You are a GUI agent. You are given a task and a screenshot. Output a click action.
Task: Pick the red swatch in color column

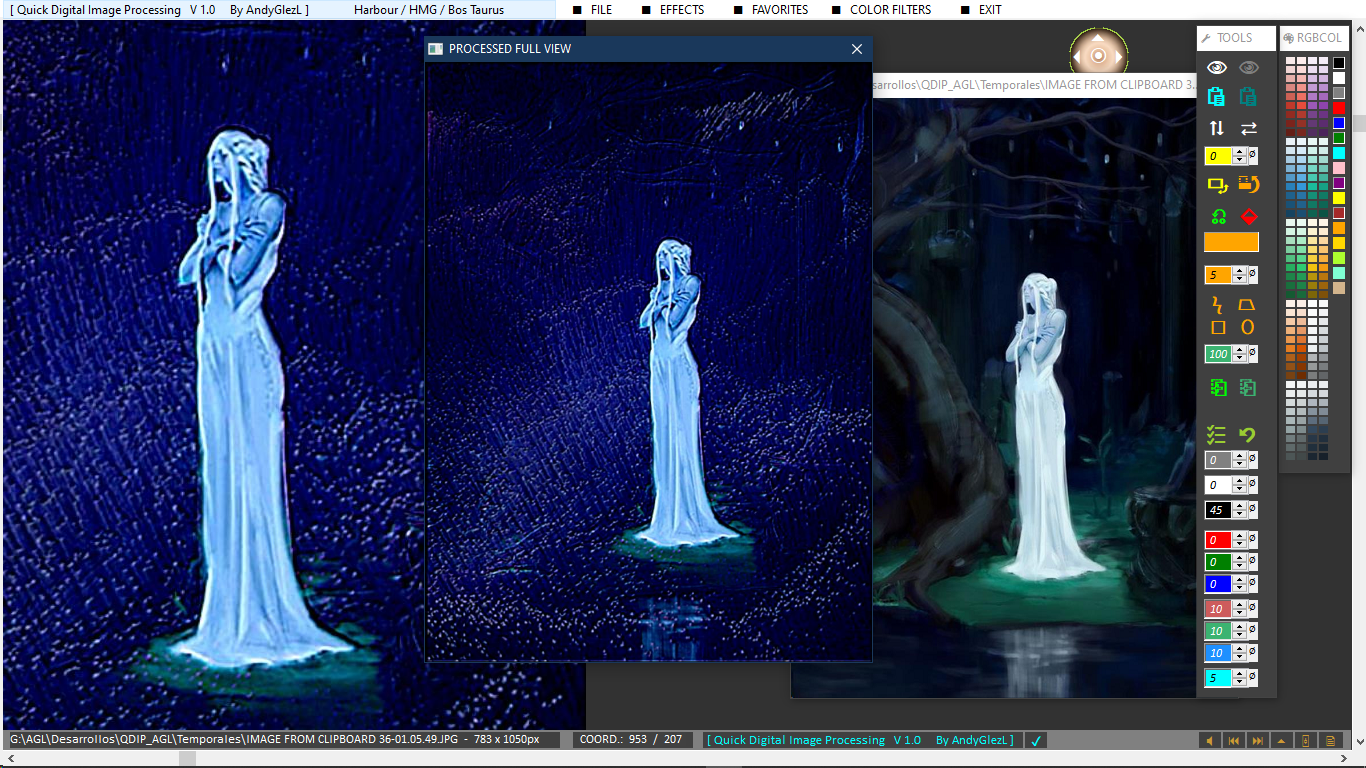click(x=1339, y=108)
